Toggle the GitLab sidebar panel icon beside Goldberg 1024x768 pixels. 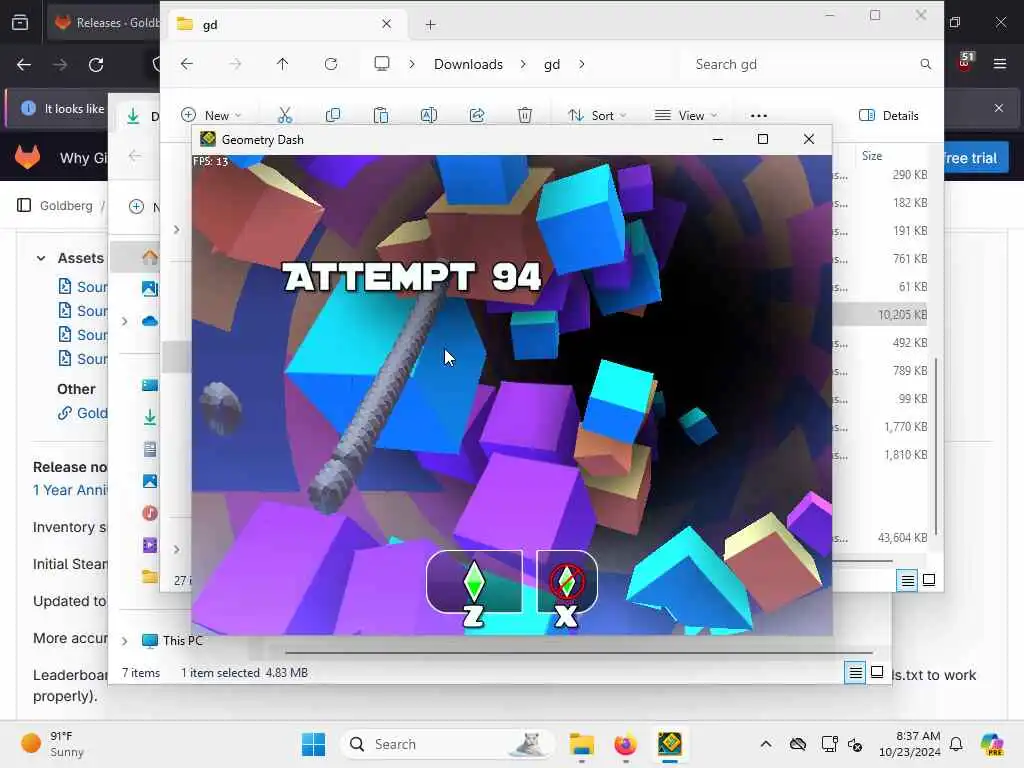[24, 205]
